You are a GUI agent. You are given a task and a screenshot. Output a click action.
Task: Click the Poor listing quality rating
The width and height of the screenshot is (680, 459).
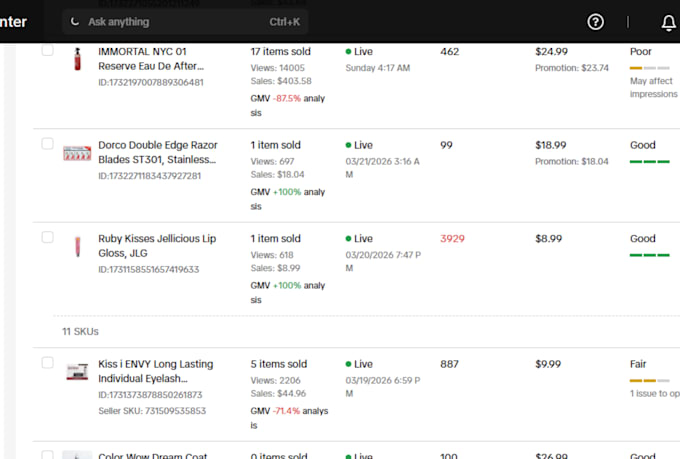click(x=641, y=52)
